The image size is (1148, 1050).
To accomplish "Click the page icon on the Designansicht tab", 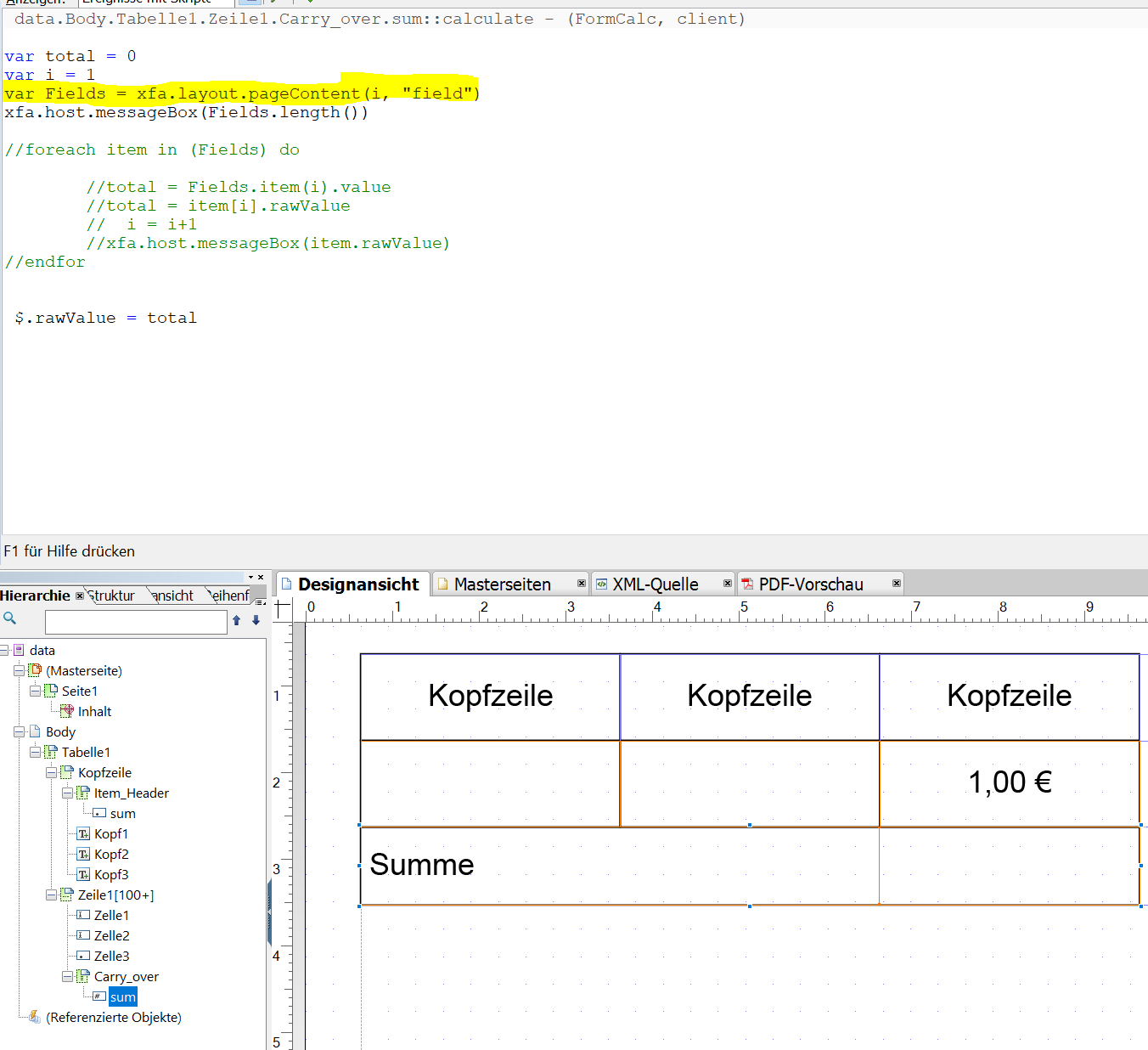I will [x=287, y=584].
